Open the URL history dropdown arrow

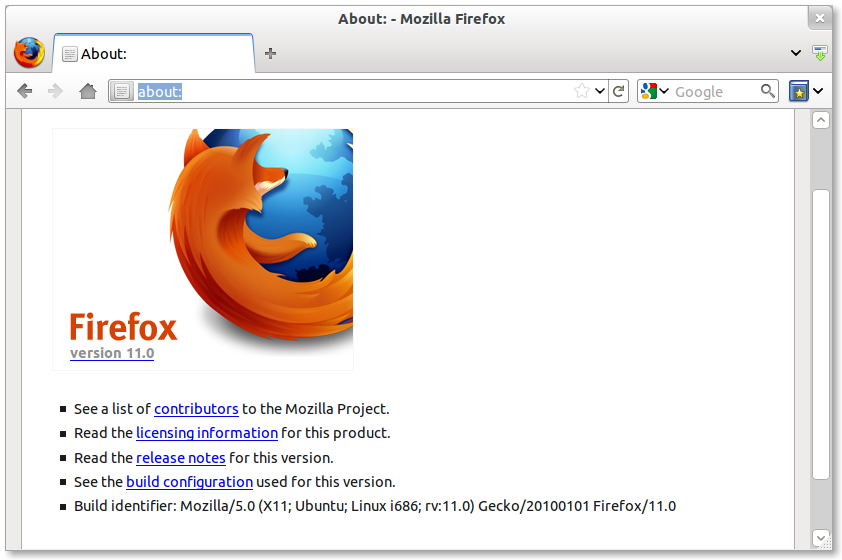coord(600,91)
